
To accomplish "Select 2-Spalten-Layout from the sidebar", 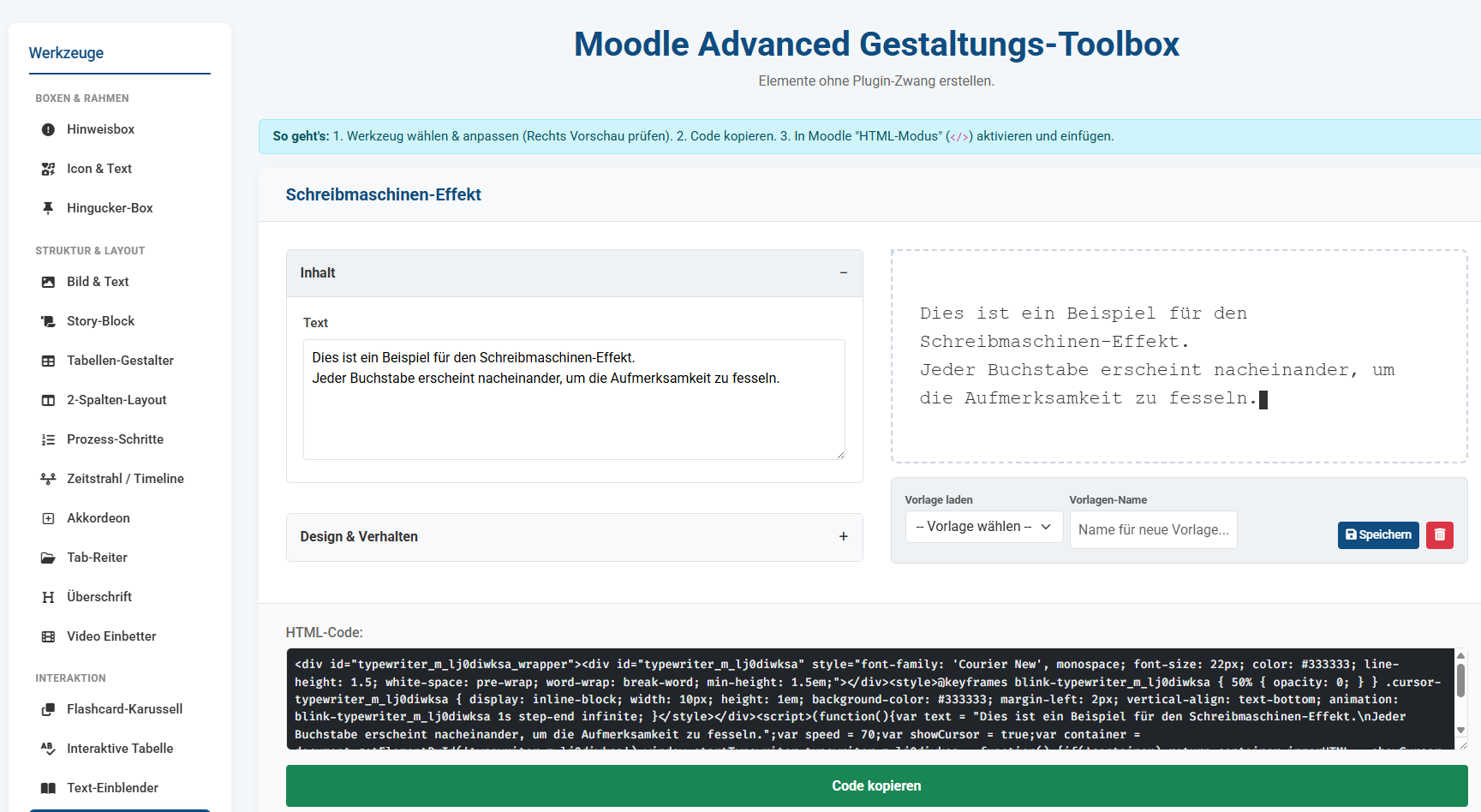I will coord(116,400).
